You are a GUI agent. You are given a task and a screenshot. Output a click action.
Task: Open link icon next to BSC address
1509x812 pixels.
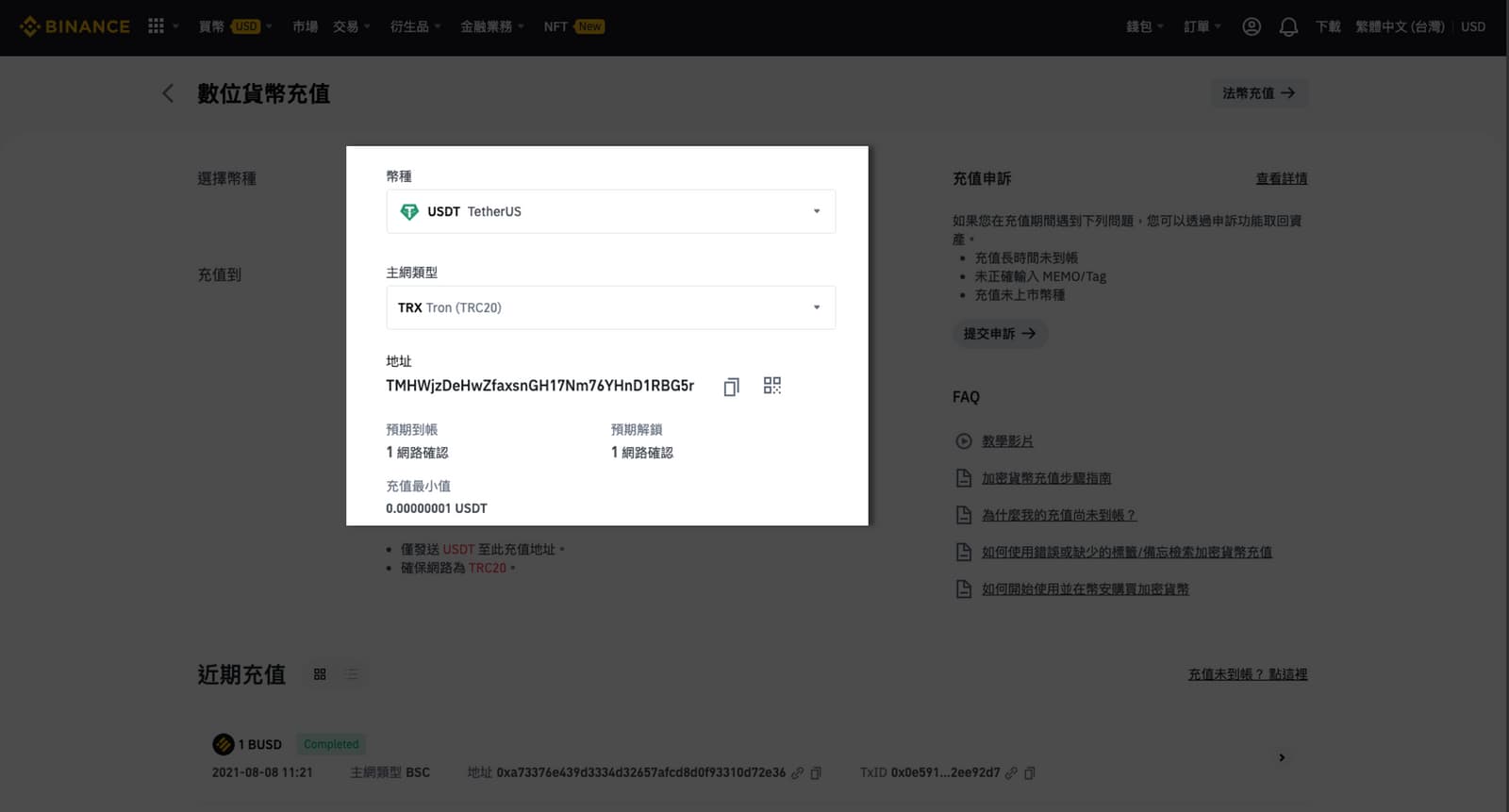[798, 773]
